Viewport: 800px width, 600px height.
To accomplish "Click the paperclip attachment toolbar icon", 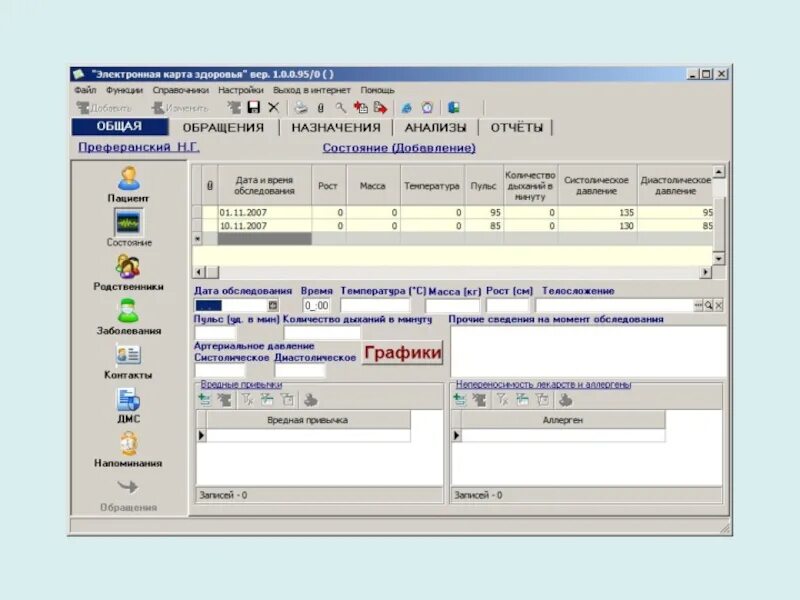I will pos(320,108).
